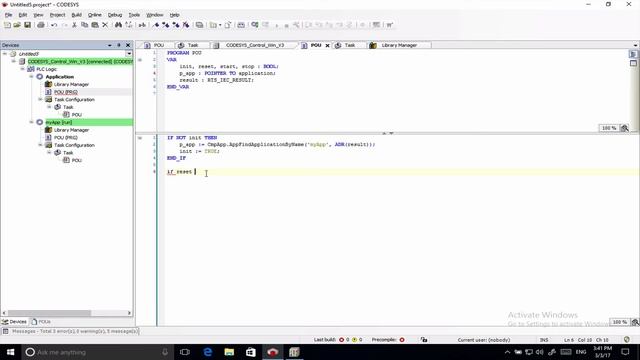The image size is (640, 360).
Task: Collapse the Untitled5 root tree node
Action: [5, 53]
